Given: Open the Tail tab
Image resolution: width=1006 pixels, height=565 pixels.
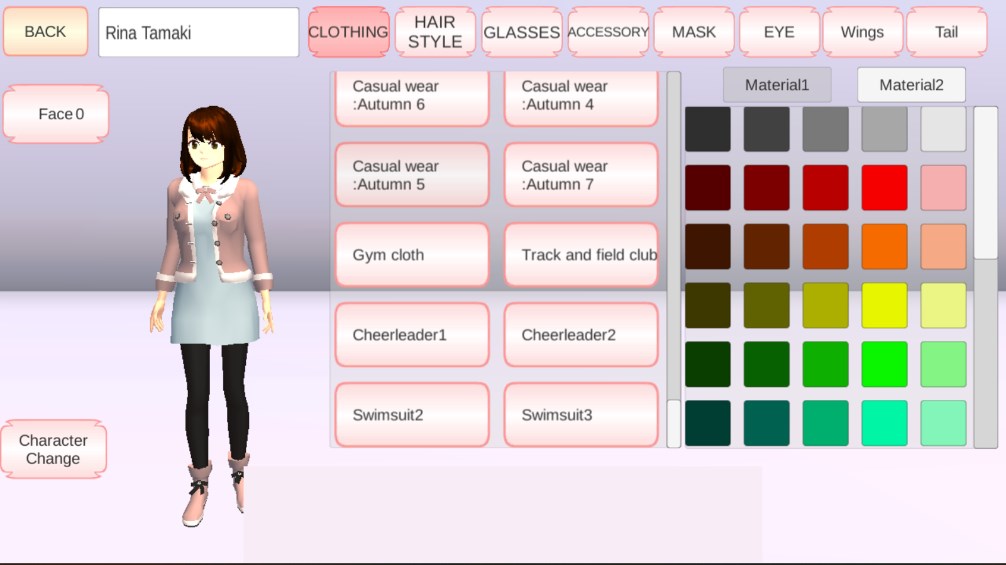Looking at the screenshot, I should [x=946, y=32].
